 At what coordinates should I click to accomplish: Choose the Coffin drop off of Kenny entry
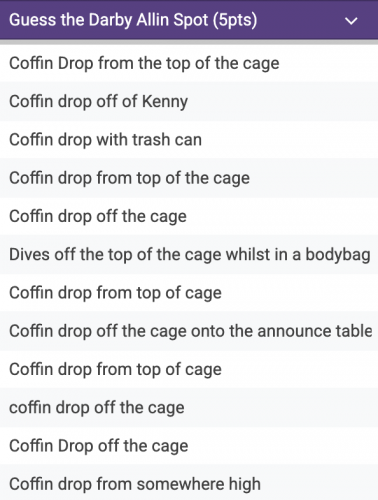189,101
